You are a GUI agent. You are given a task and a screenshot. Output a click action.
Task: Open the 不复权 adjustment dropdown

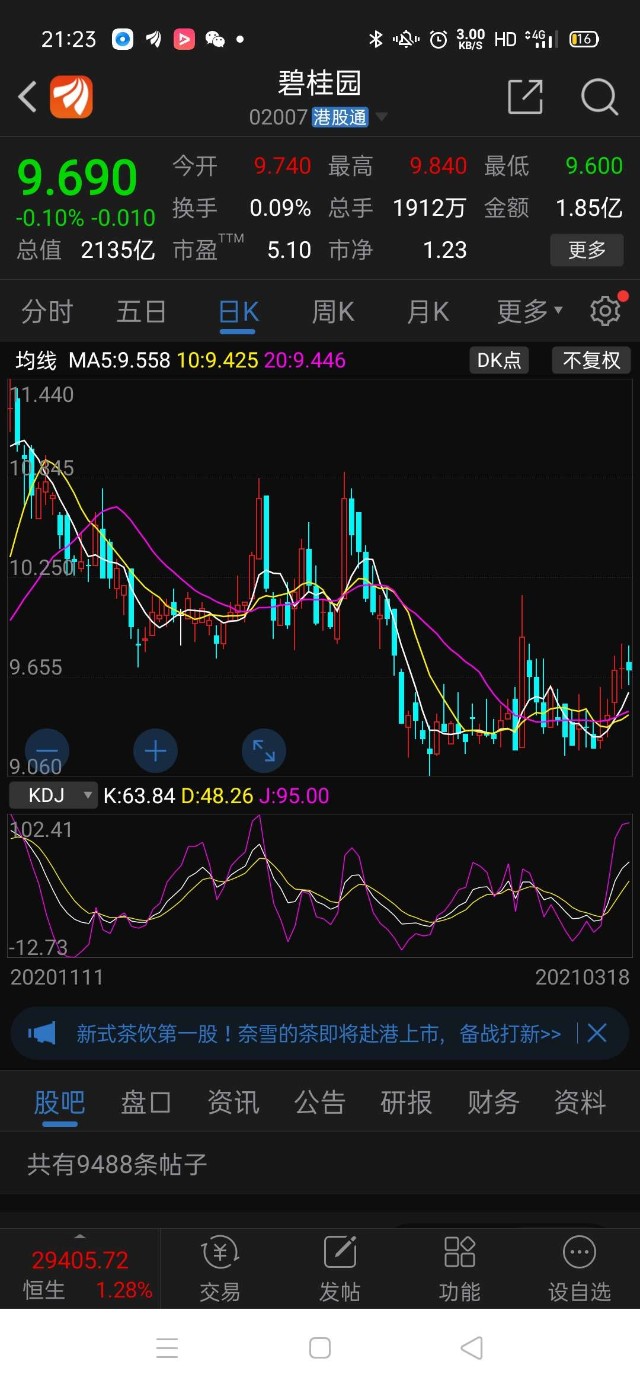tap(592, 360)
